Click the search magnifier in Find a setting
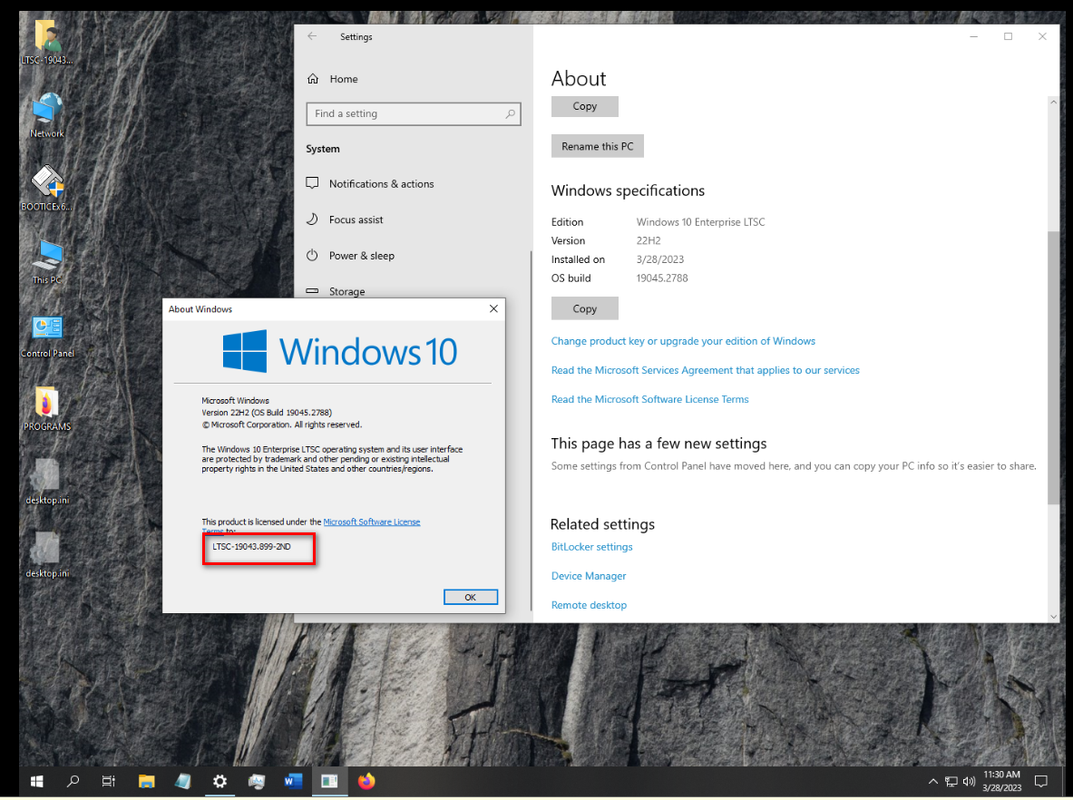 [510, 114]
